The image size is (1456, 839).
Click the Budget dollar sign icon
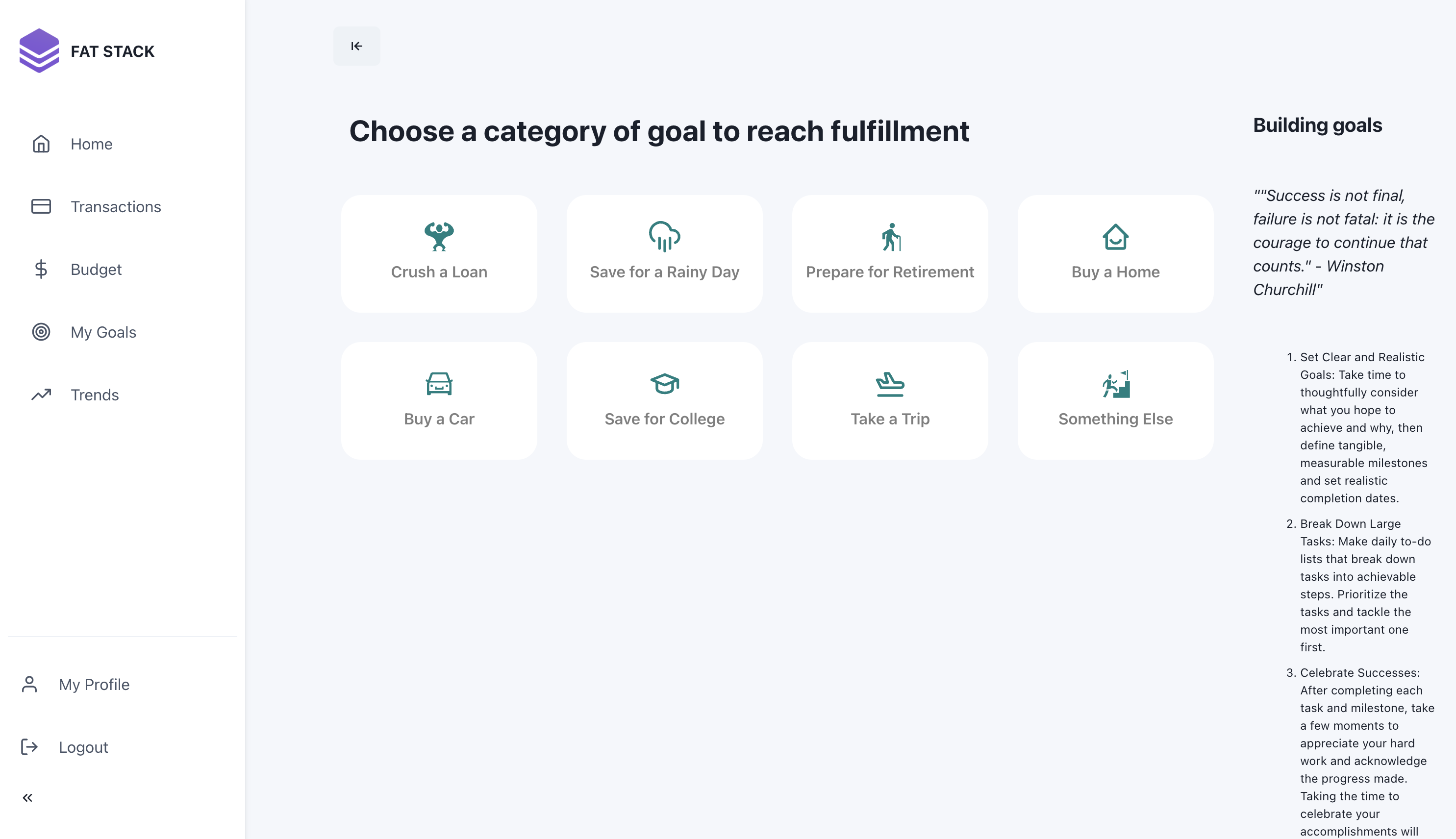[41, 269]
